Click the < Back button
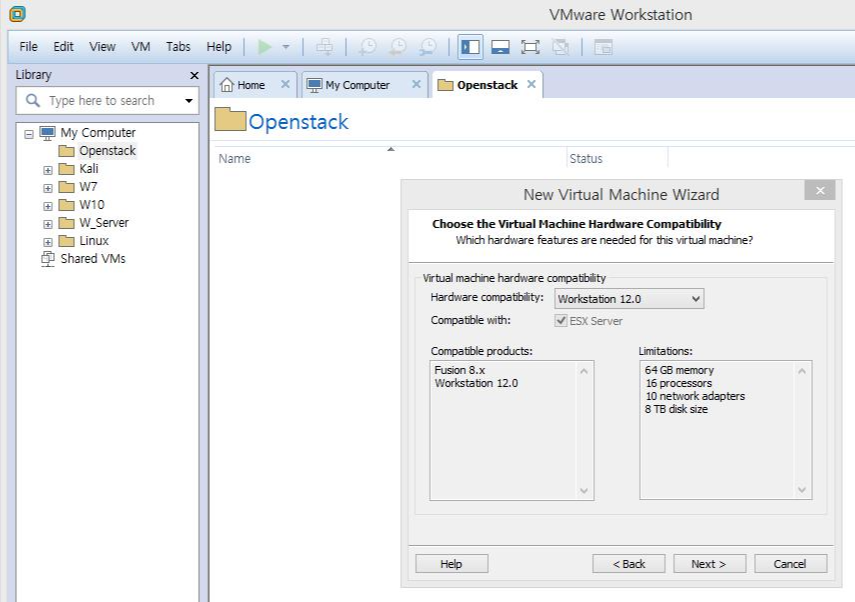The width and height of the screenshot is (855, 602). 629,564
